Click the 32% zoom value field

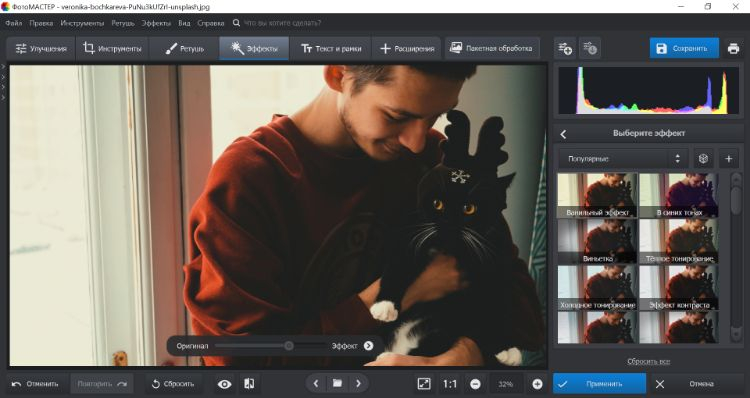506,384
